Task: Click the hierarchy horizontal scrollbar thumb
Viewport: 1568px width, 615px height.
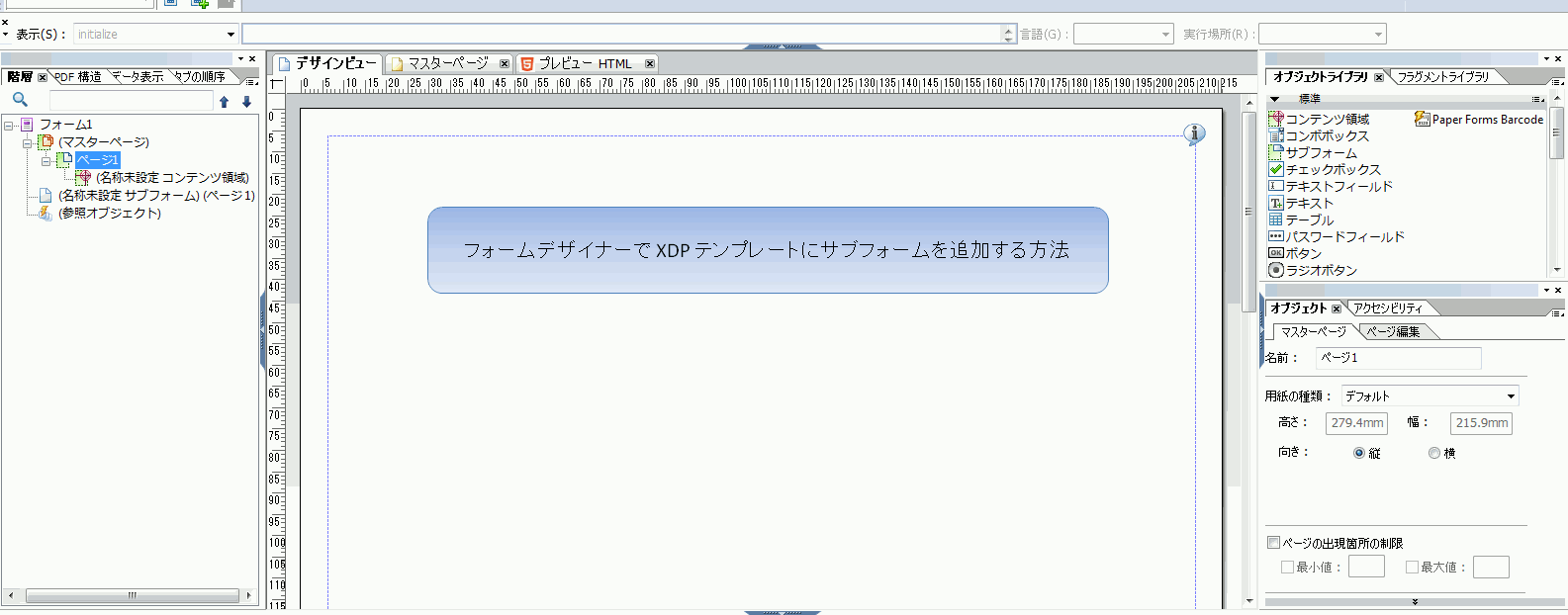Action: point(132,596)
